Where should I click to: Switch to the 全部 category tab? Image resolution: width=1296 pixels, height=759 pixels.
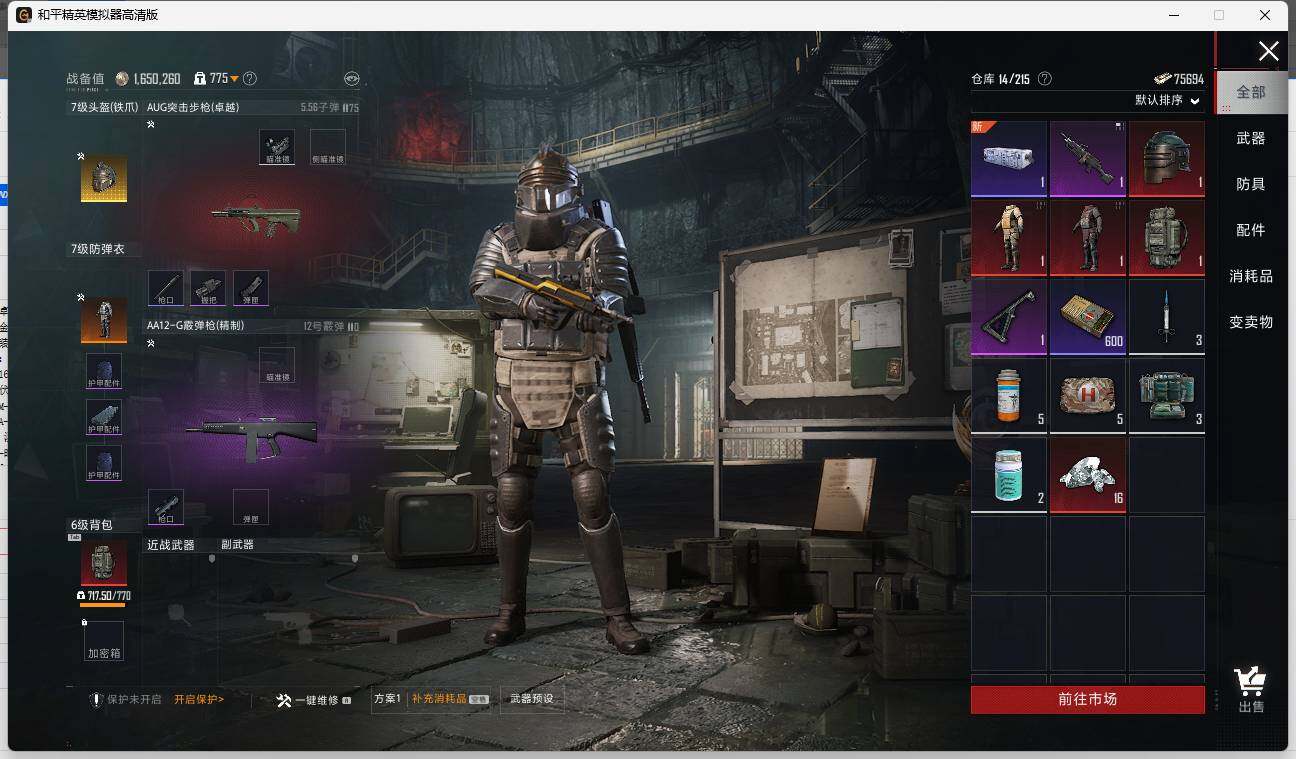point(1251,92)
